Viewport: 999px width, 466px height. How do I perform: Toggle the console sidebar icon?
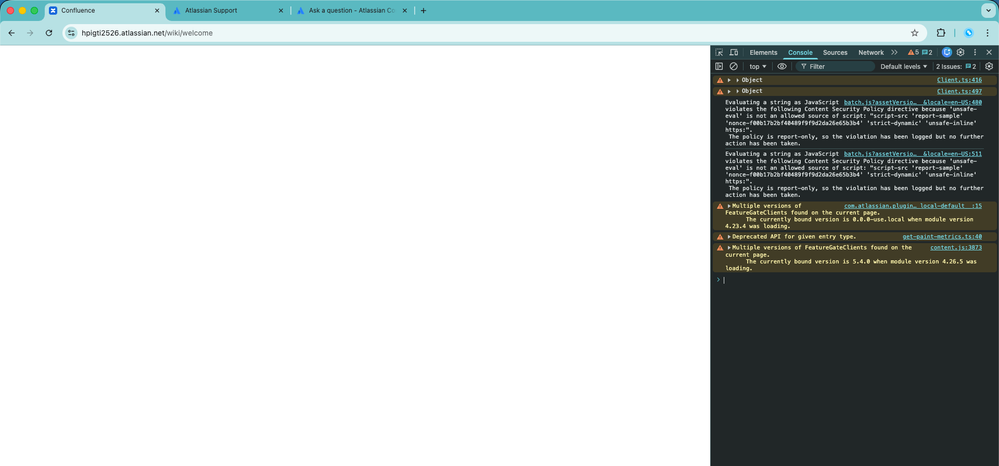click(x=719, y=66)
